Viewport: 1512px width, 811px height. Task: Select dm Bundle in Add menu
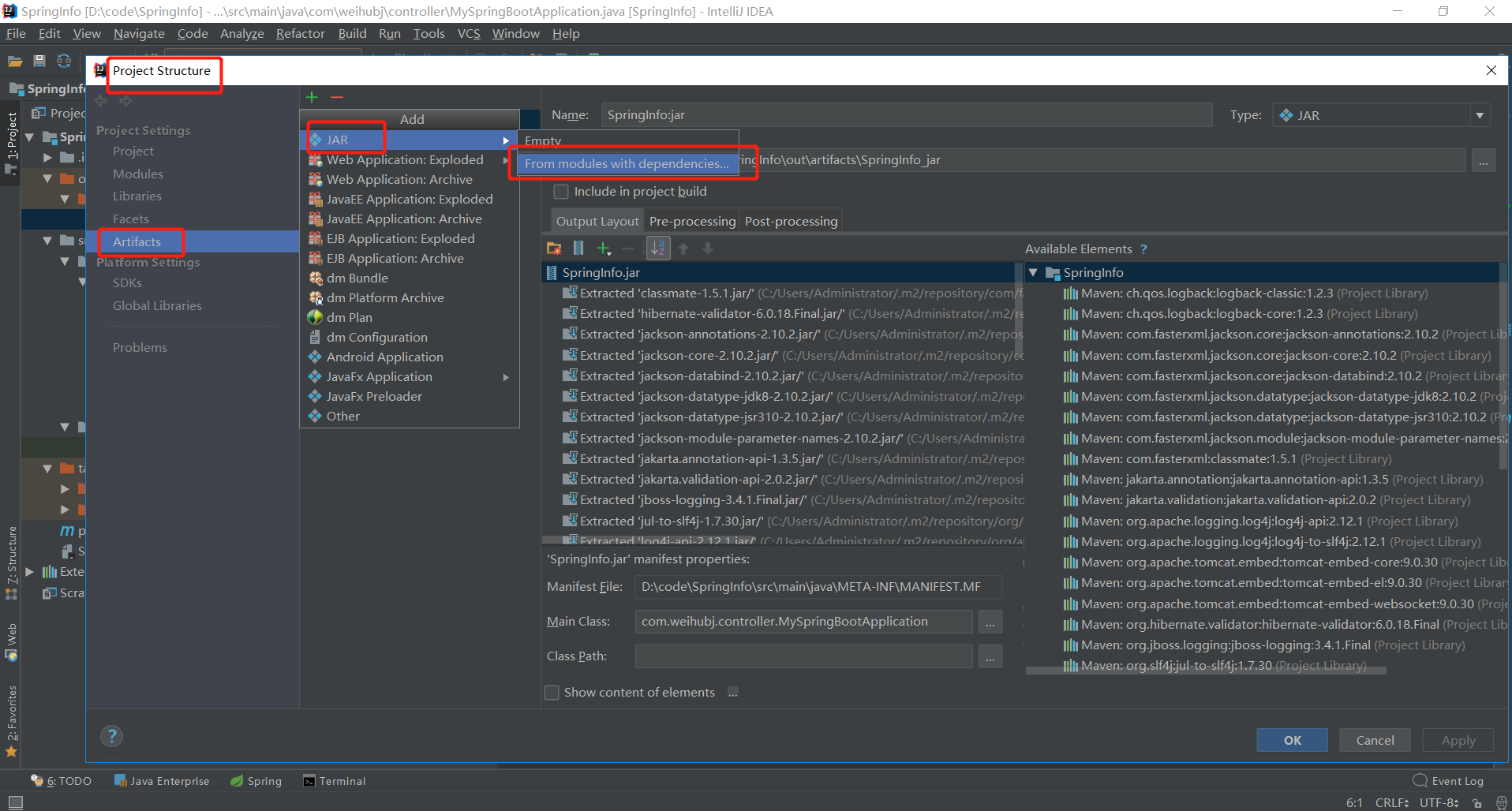tap(409, 278)
